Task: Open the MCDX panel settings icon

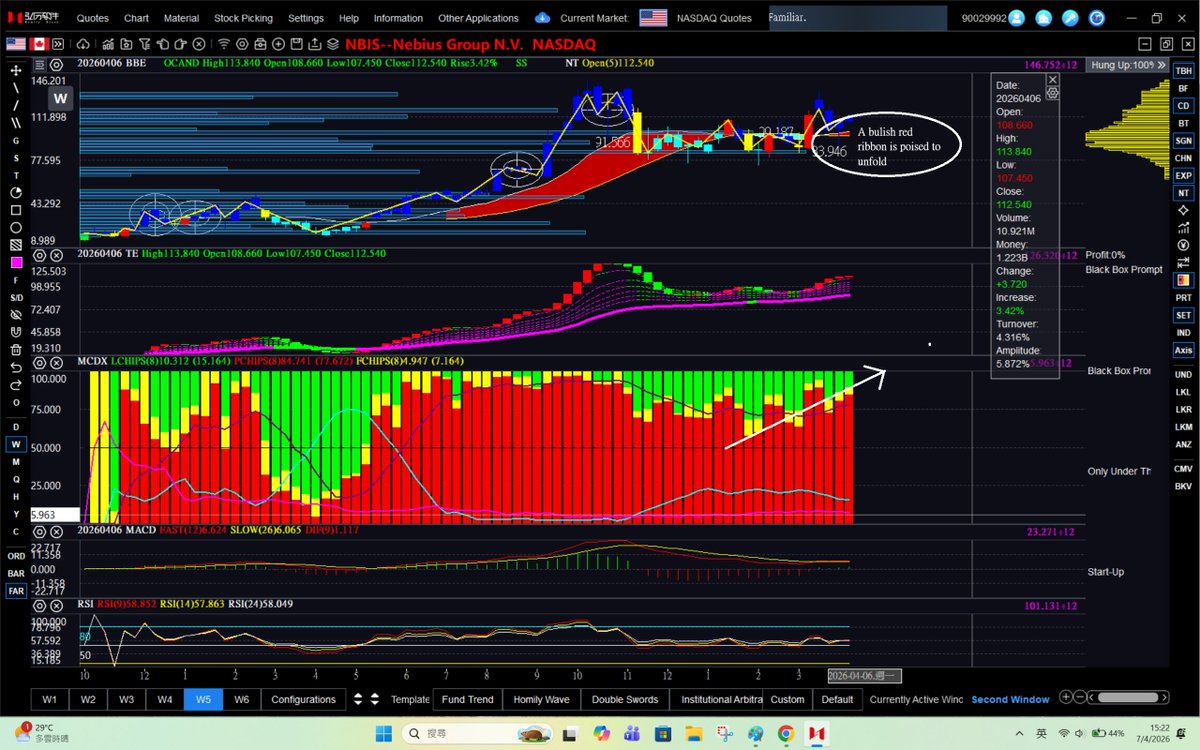Action: (x=39, y=361)
